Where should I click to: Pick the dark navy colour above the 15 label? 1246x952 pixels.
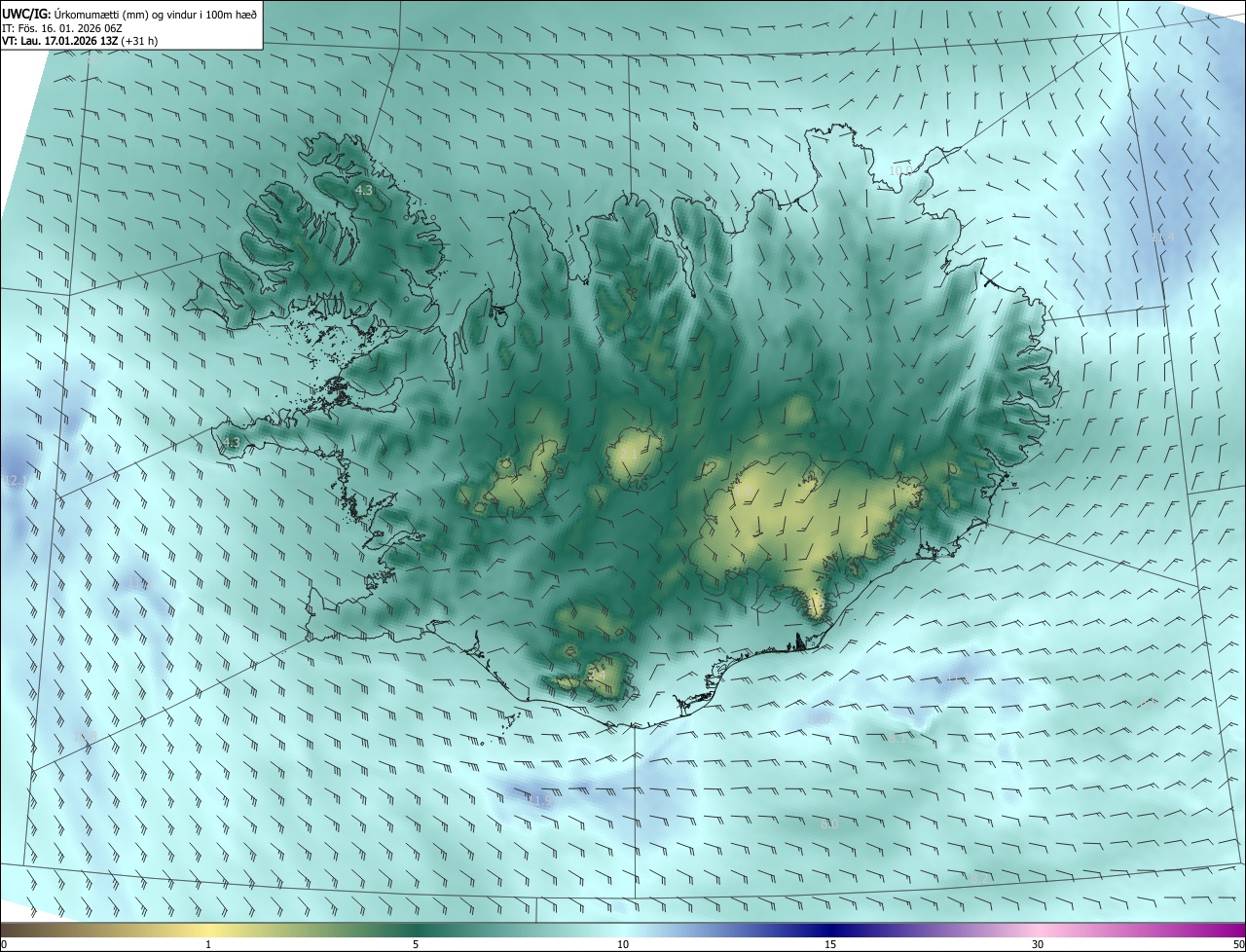(x=830, y=930)
